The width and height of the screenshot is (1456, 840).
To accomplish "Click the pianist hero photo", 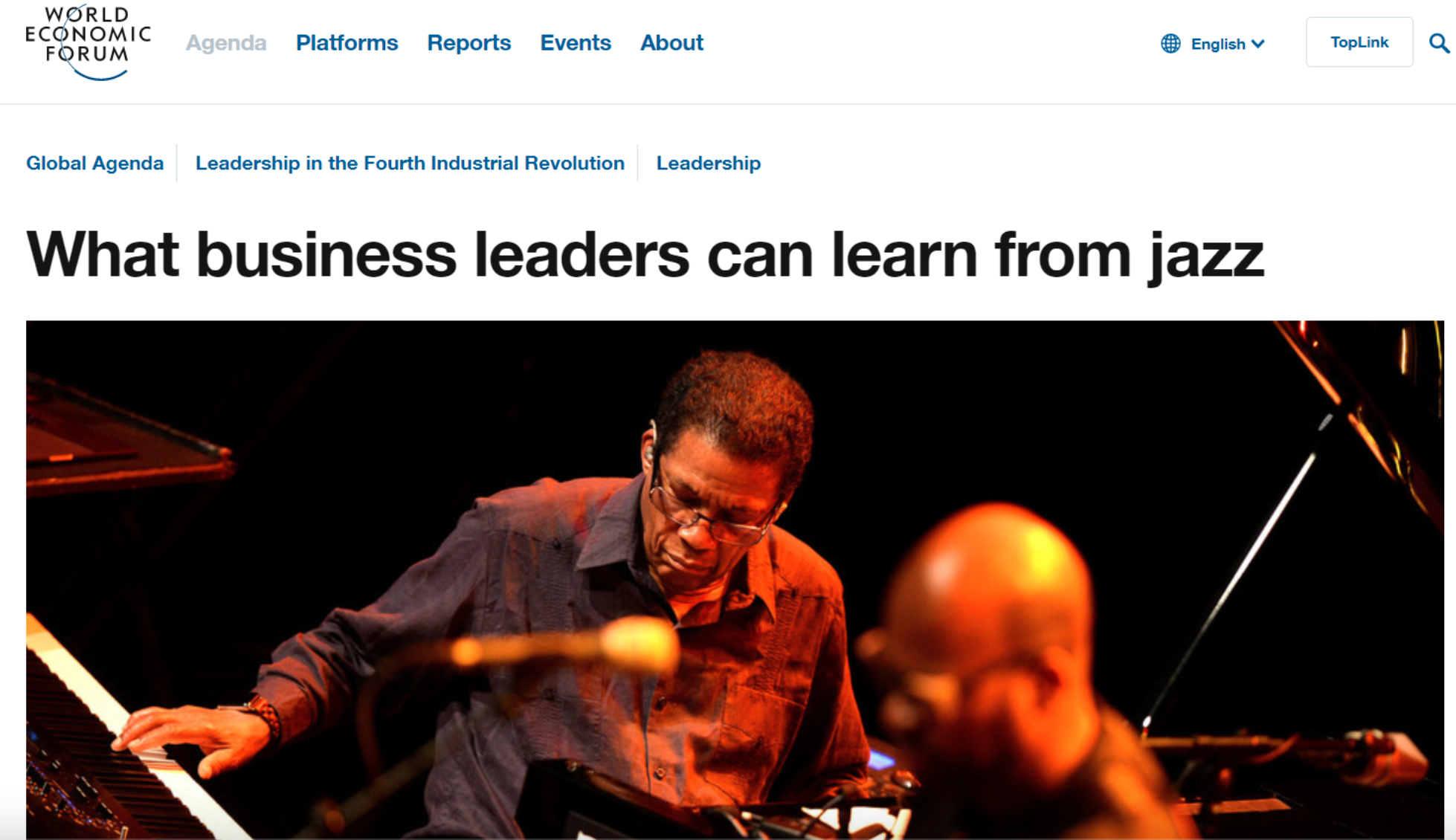I will [735, 580].
